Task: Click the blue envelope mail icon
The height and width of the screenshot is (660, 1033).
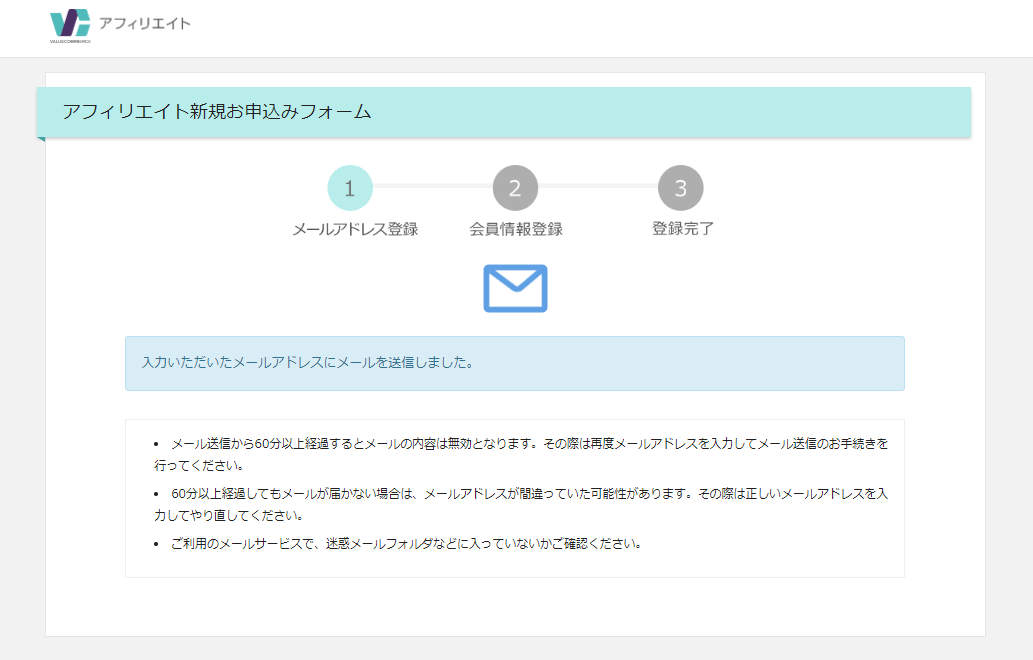Action: [515, 288]
